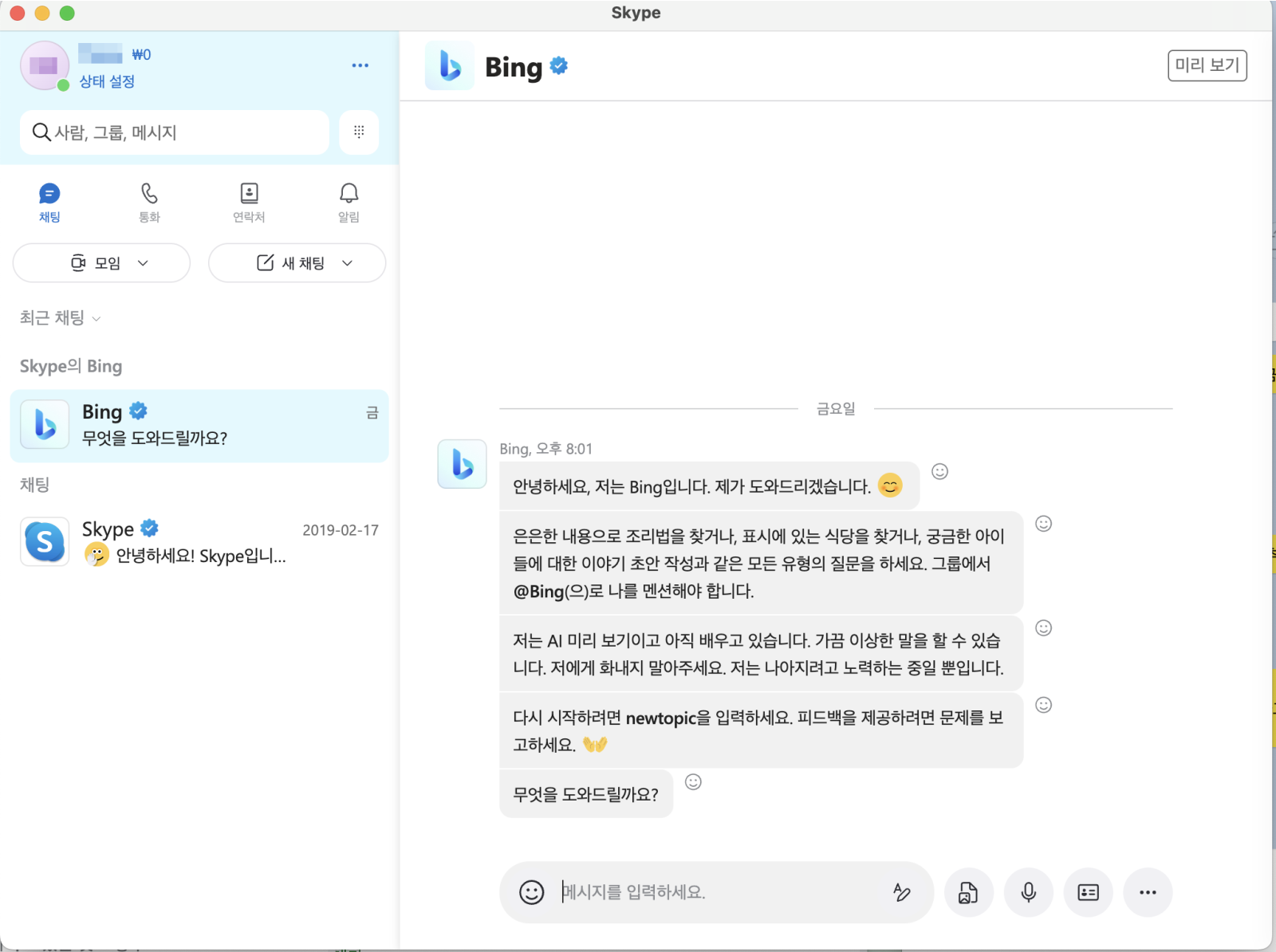Switch to the 연락처 tab

(x=249, y=203)
